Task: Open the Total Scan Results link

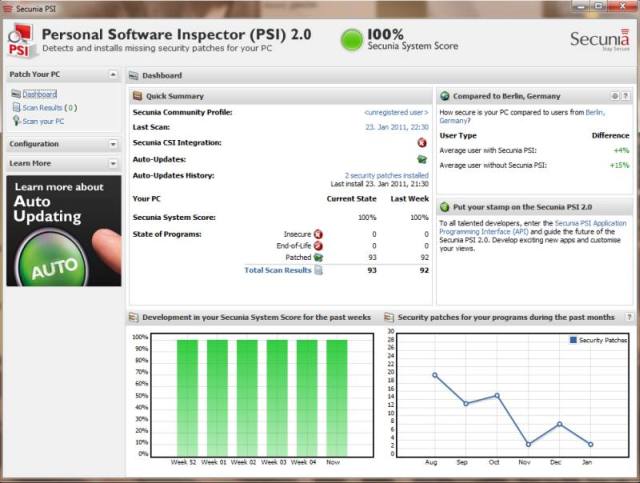Action: tap(278, 270)
